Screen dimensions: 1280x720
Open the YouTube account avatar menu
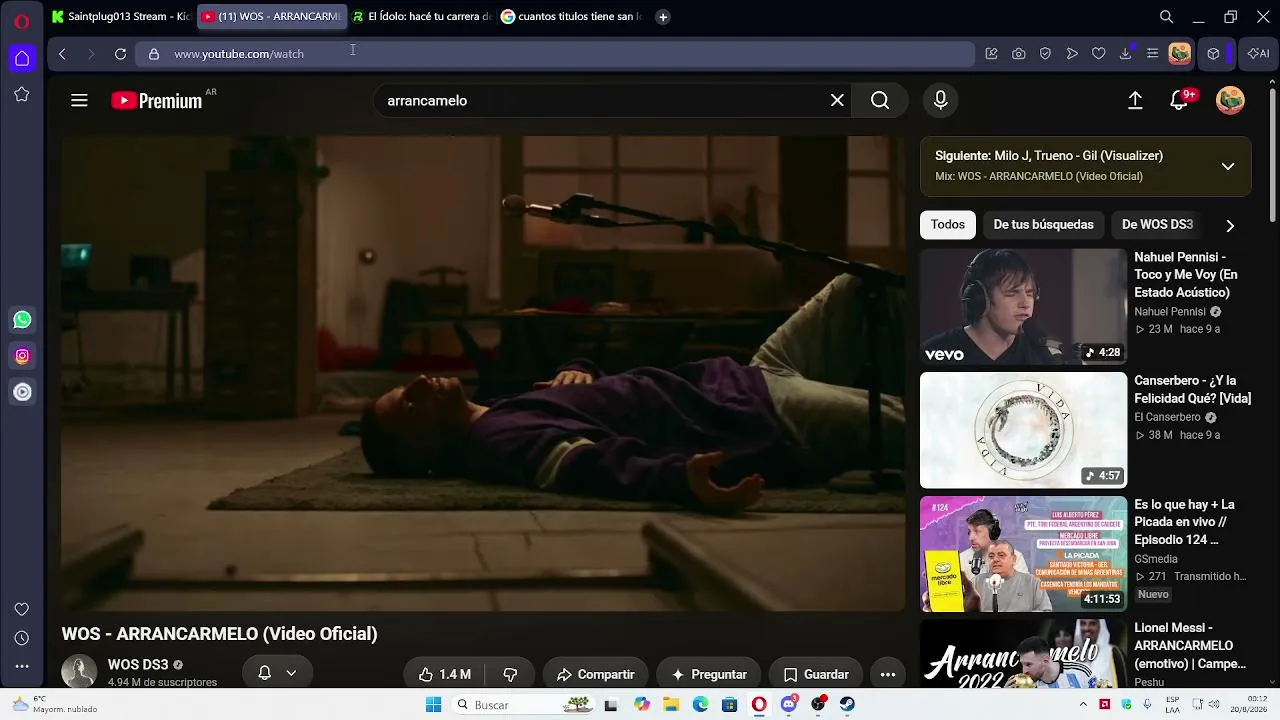point(1230,100)
